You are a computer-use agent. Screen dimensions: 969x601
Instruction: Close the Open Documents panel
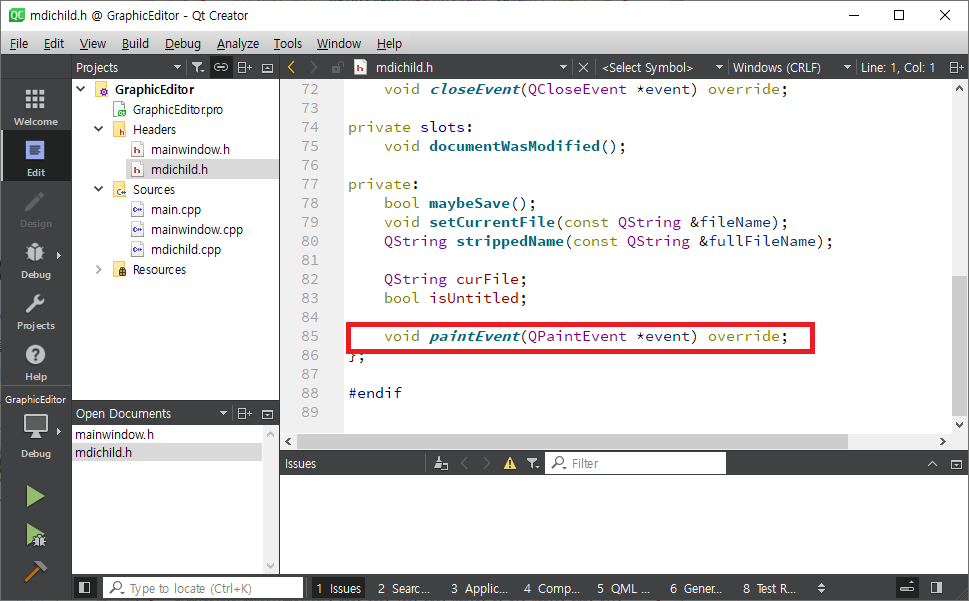click(x=267, y=414)
